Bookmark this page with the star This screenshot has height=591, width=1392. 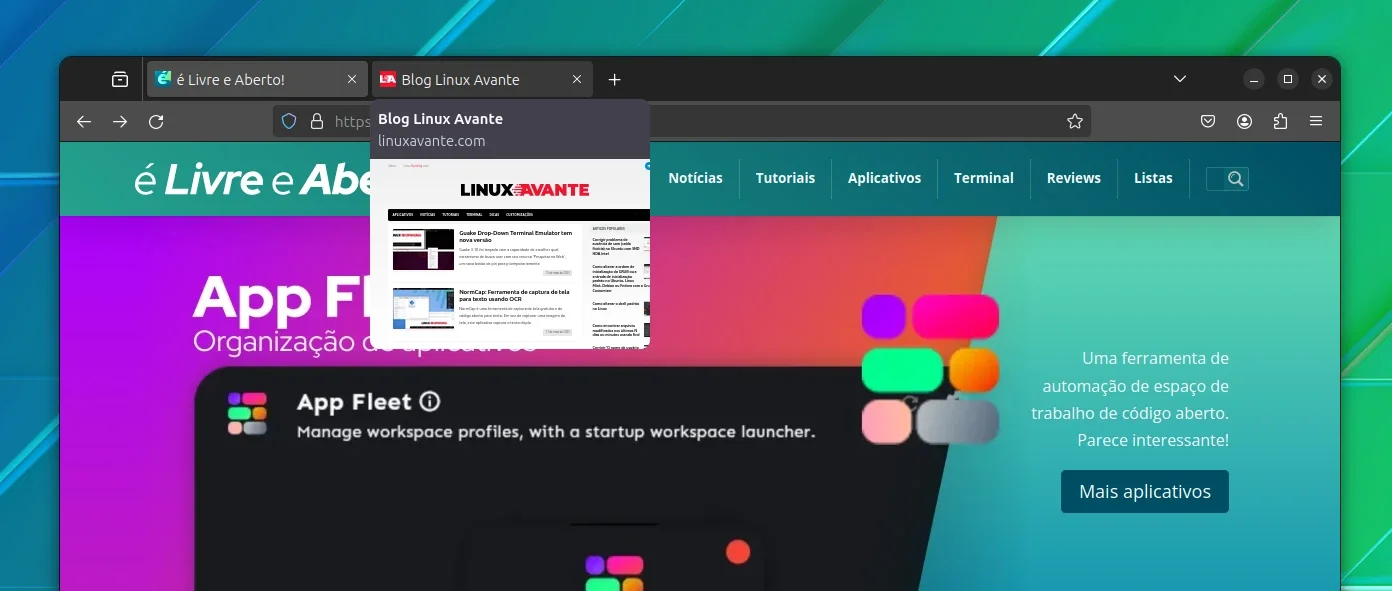pyautogui.click(x=1075, y=121)
